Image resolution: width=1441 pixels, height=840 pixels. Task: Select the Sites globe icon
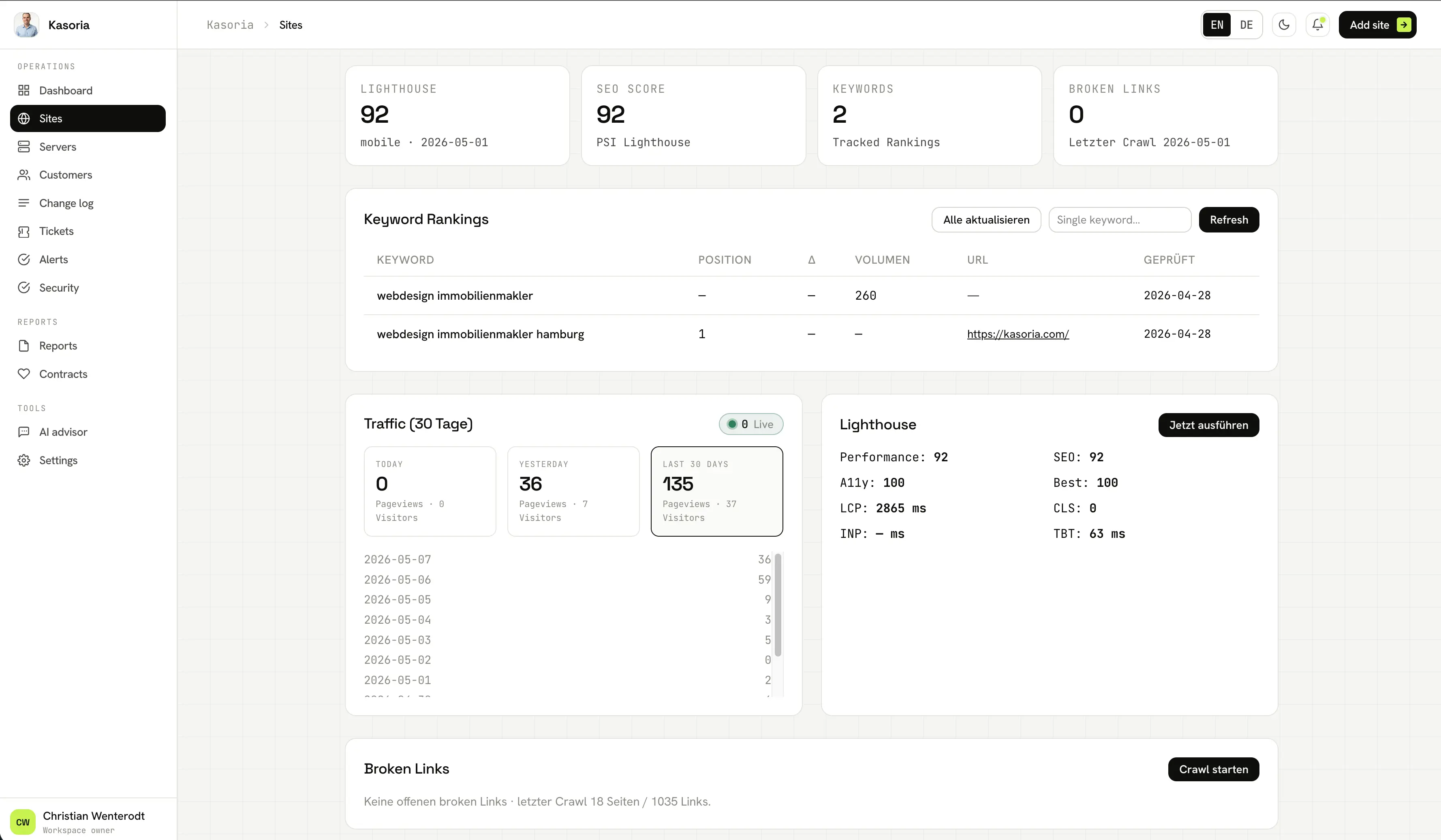pos(24,118)
